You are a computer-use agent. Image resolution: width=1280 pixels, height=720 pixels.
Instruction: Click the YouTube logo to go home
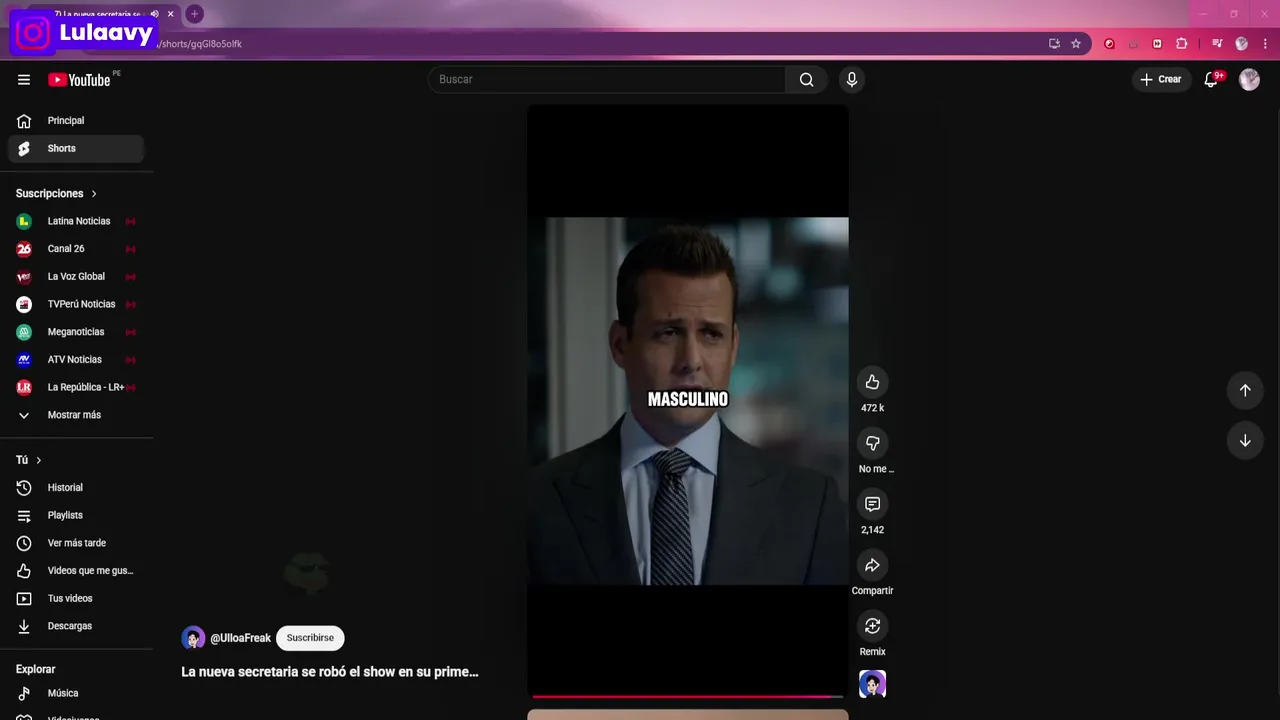click(x=79, y=80)
